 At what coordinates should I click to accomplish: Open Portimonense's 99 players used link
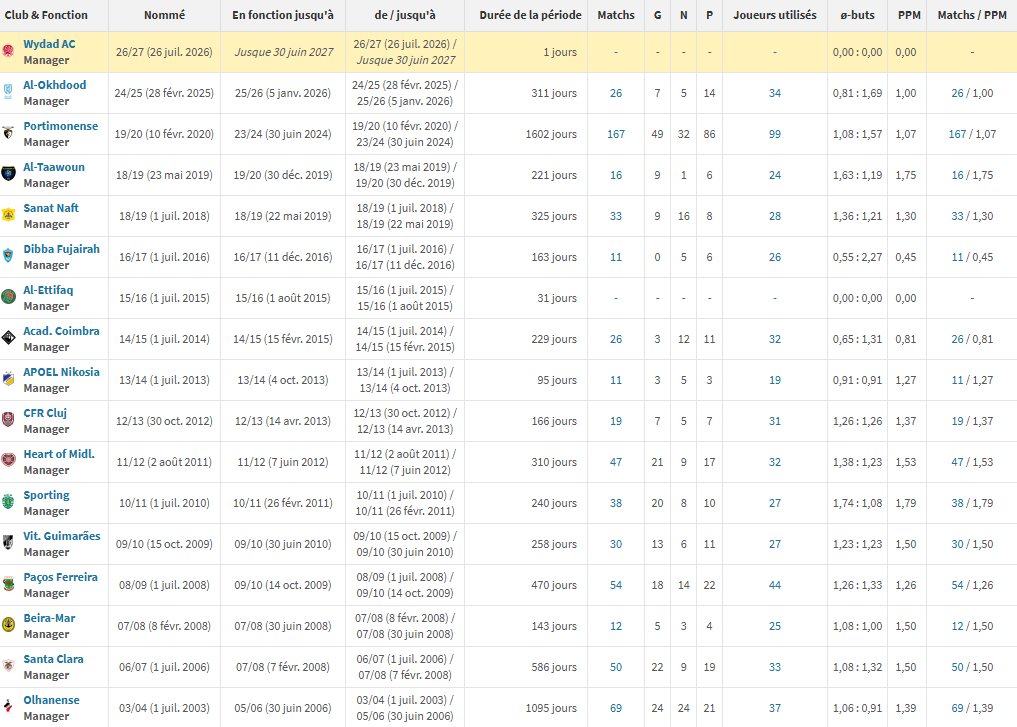click(x=774, y=134)
